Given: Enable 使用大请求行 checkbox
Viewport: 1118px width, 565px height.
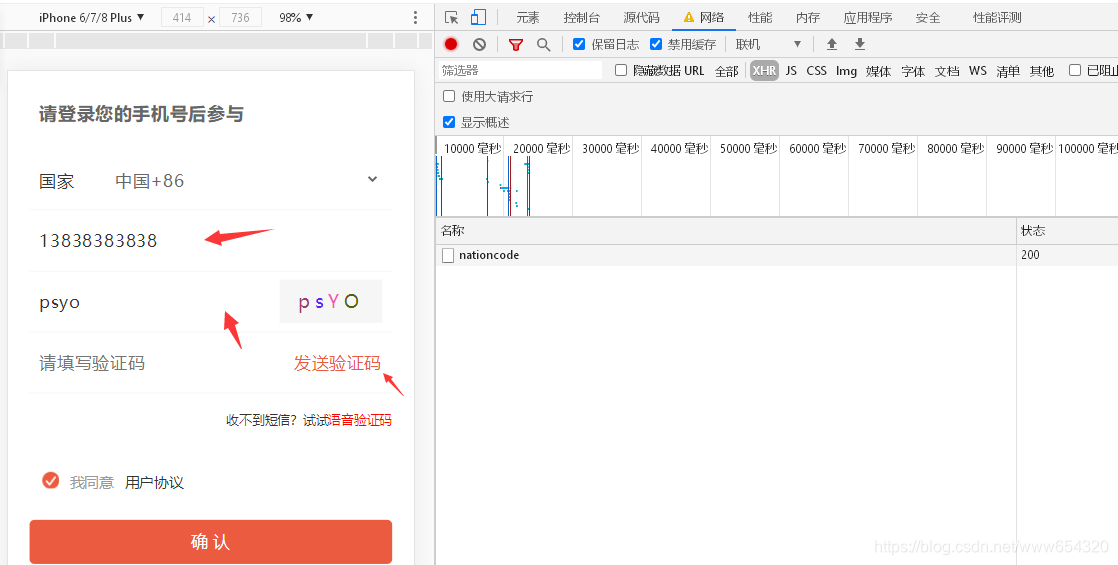Looking at the screenshot, I should pos(449,96).
